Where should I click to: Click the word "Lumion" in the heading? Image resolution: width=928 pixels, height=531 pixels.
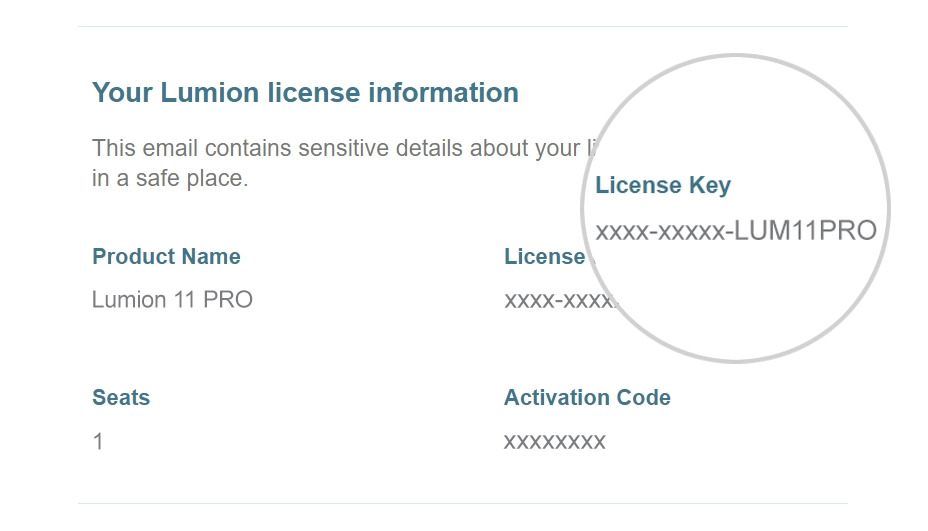pyautogui.click(x=210, y=93)
